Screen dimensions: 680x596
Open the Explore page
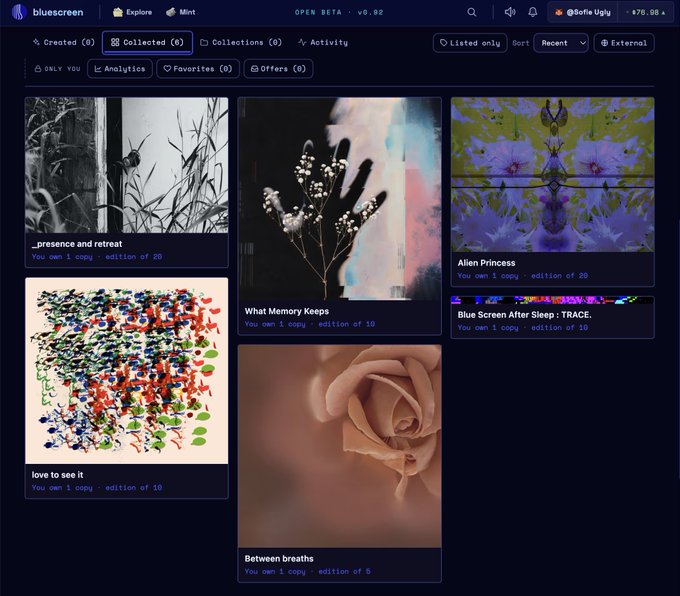coord(133,12)
